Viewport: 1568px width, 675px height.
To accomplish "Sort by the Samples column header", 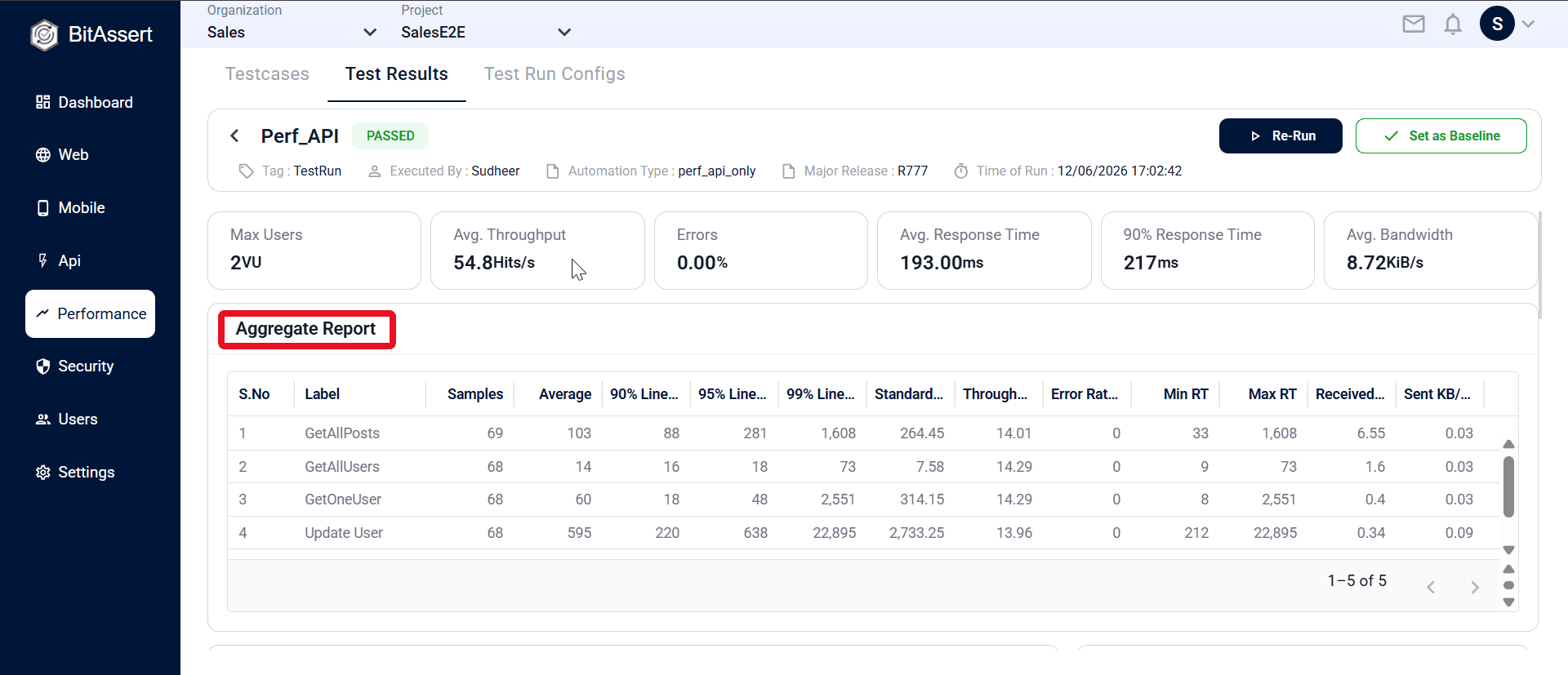I will (475, 394).
